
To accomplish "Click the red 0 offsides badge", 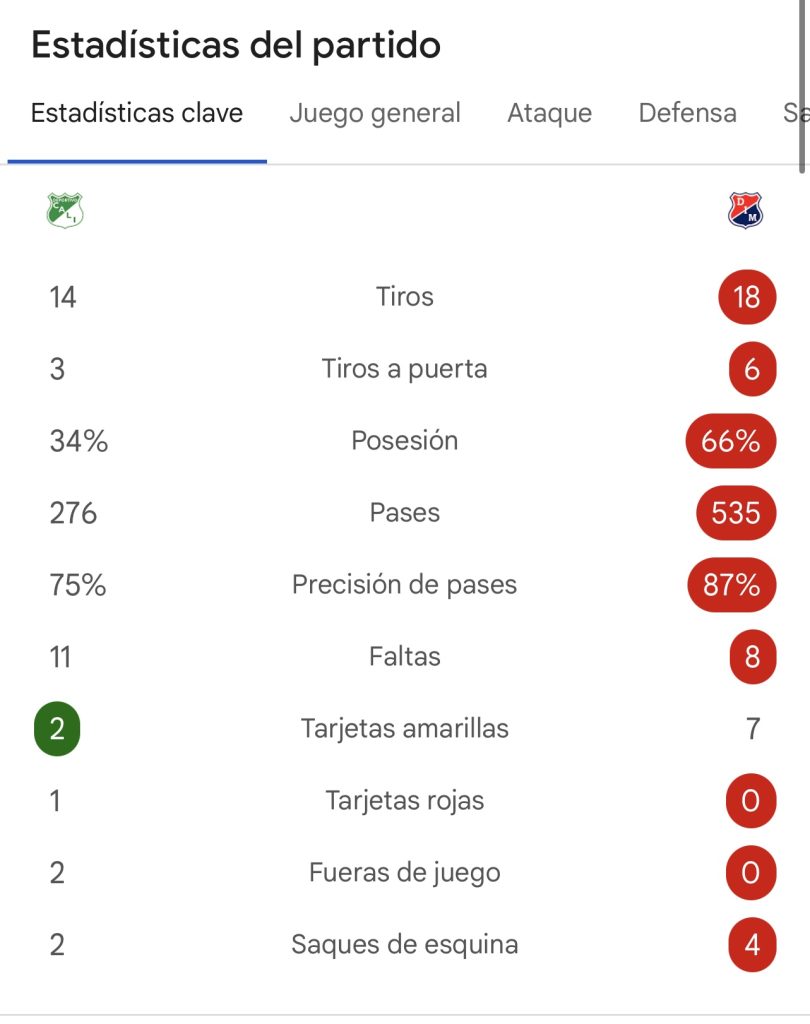I will click(752, 873).
